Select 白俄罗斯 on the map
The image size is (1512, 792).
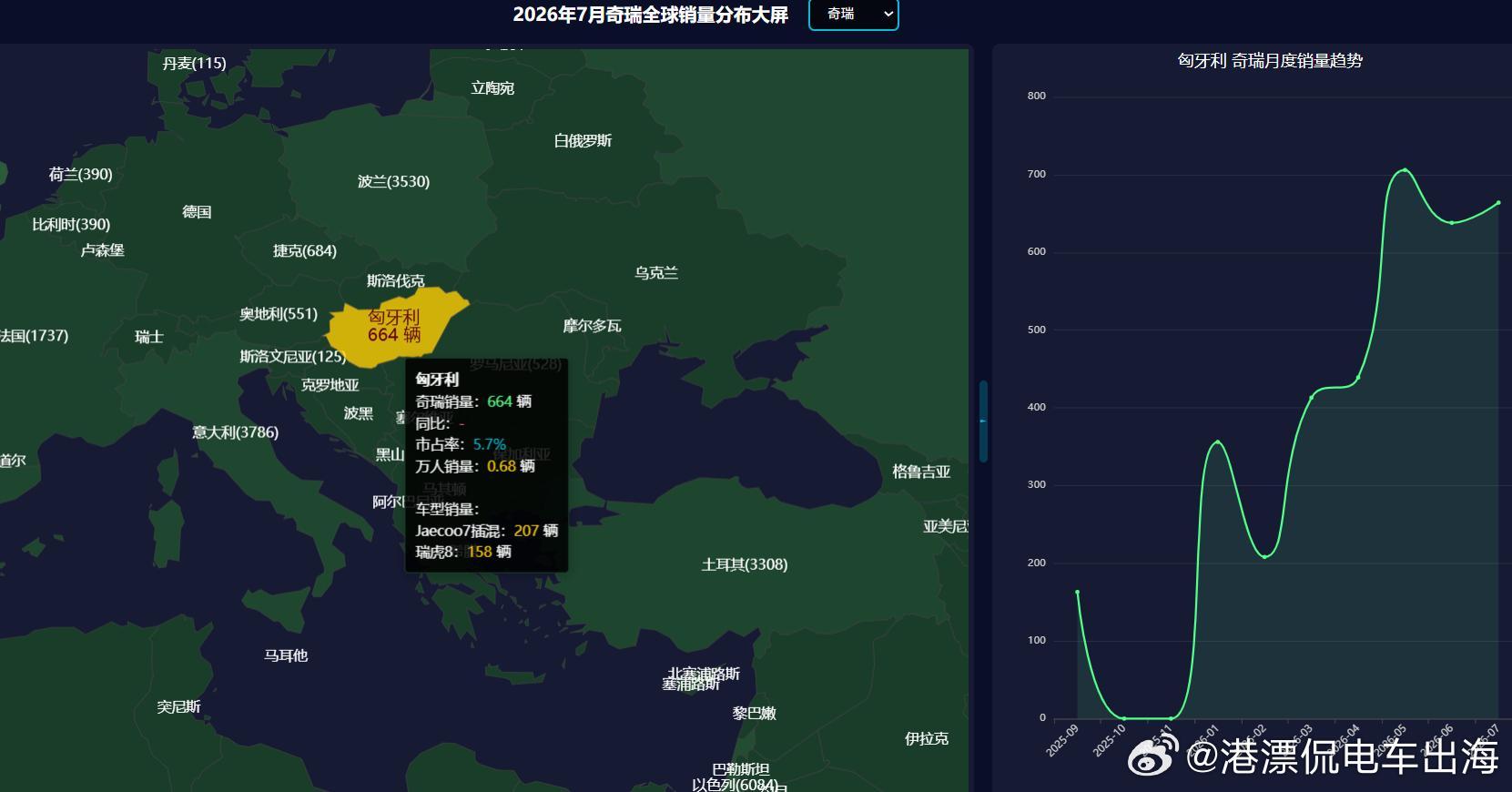click(x=583, y=141)
